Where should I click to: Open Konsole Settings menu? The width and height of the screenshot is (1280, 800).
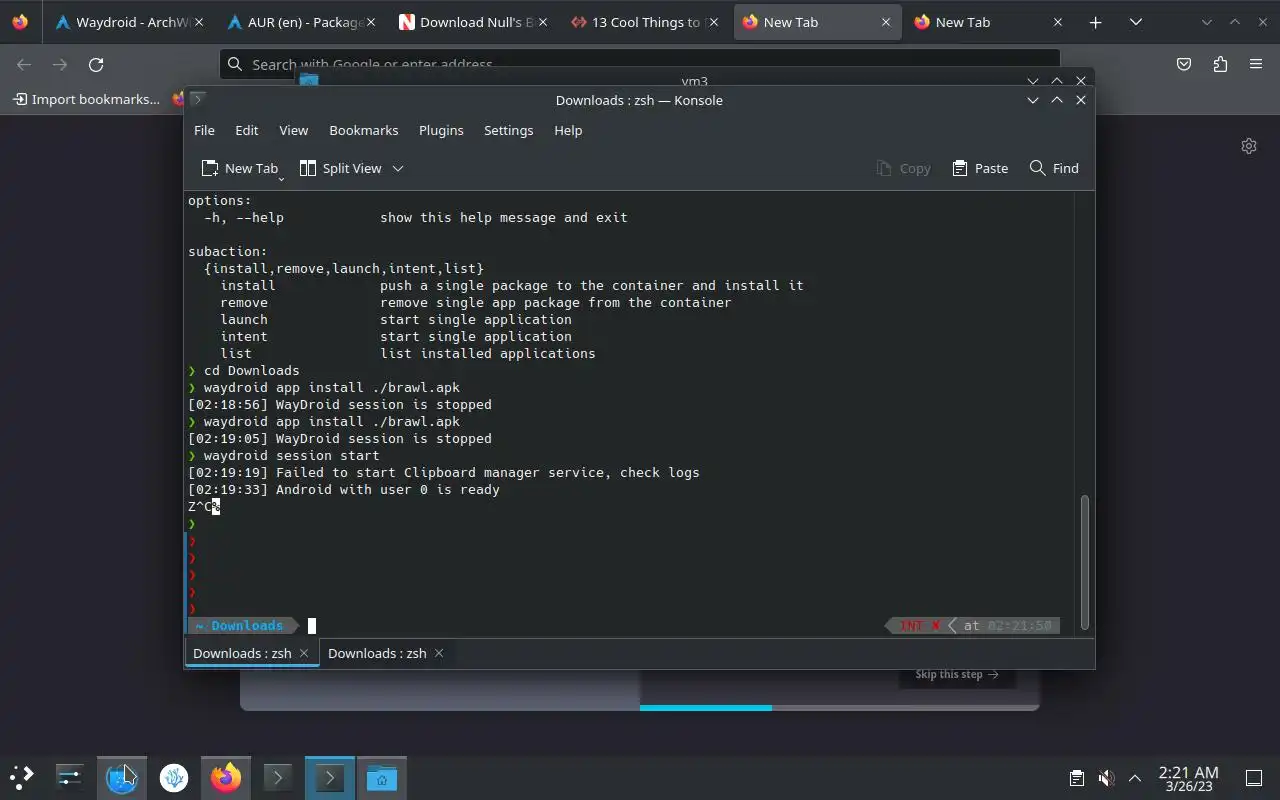[x=508, y=130]
